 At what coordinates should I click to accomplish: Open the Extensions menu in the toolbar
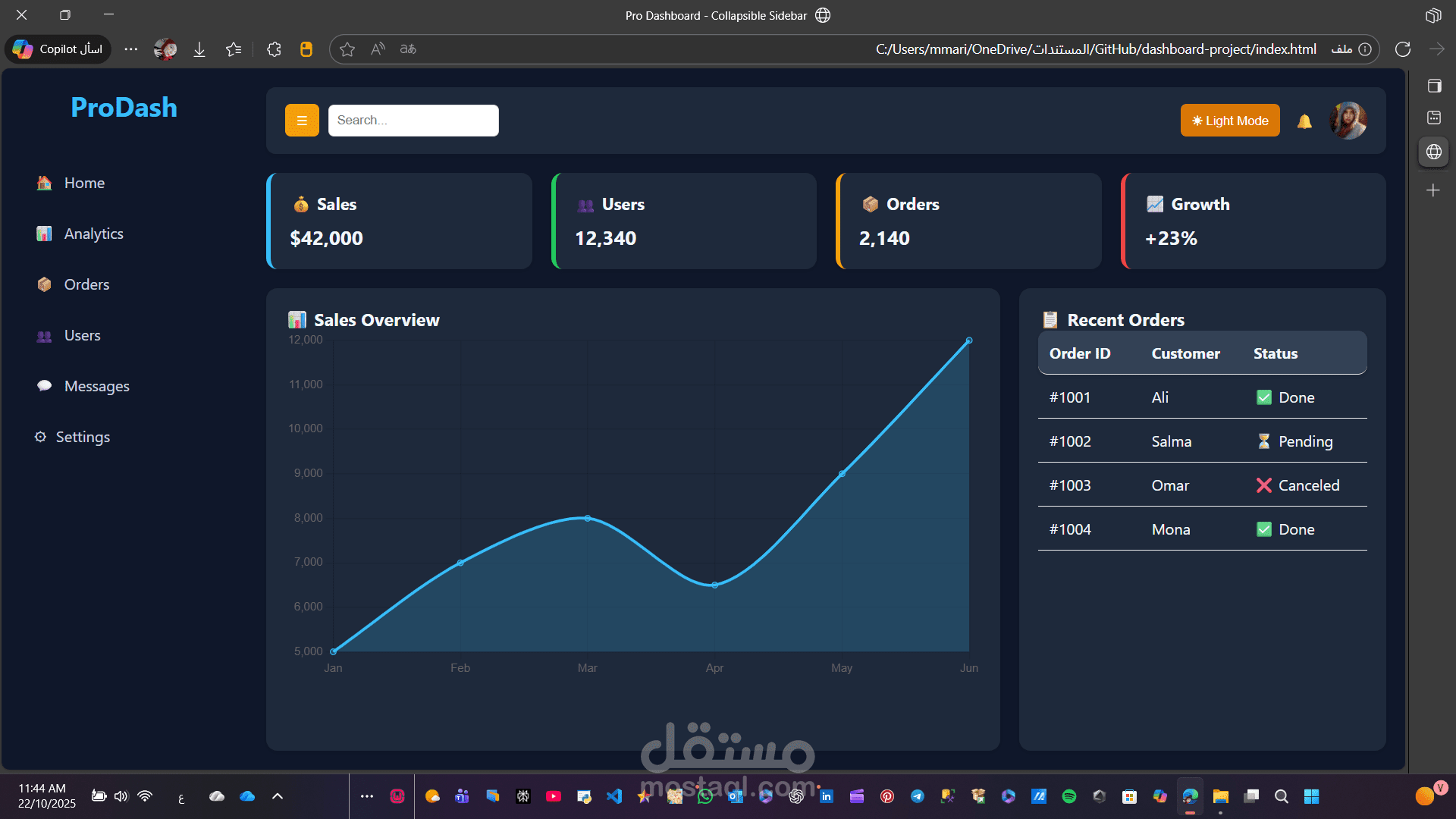[273, 49]
